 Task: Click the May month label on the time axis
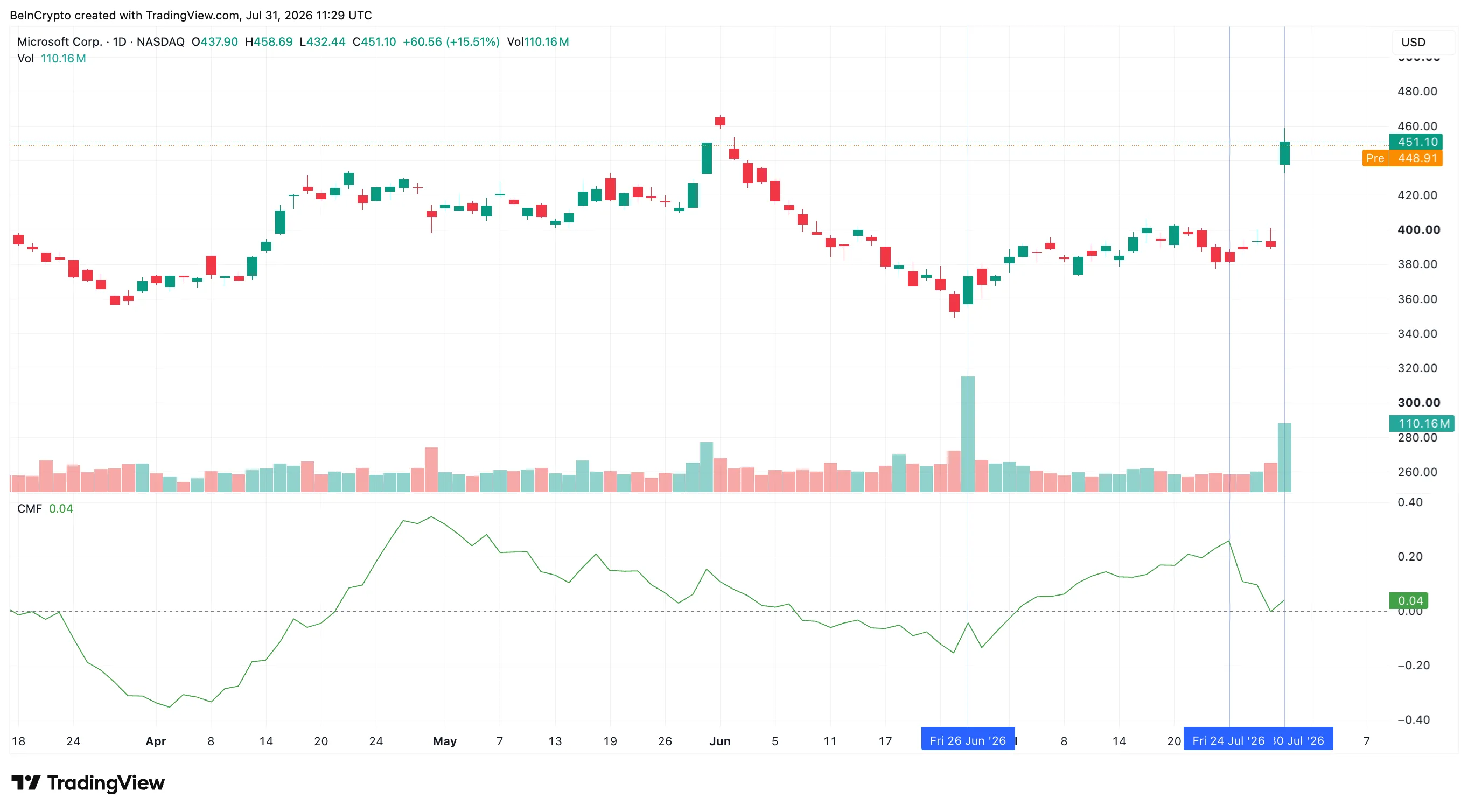(444, 741)
